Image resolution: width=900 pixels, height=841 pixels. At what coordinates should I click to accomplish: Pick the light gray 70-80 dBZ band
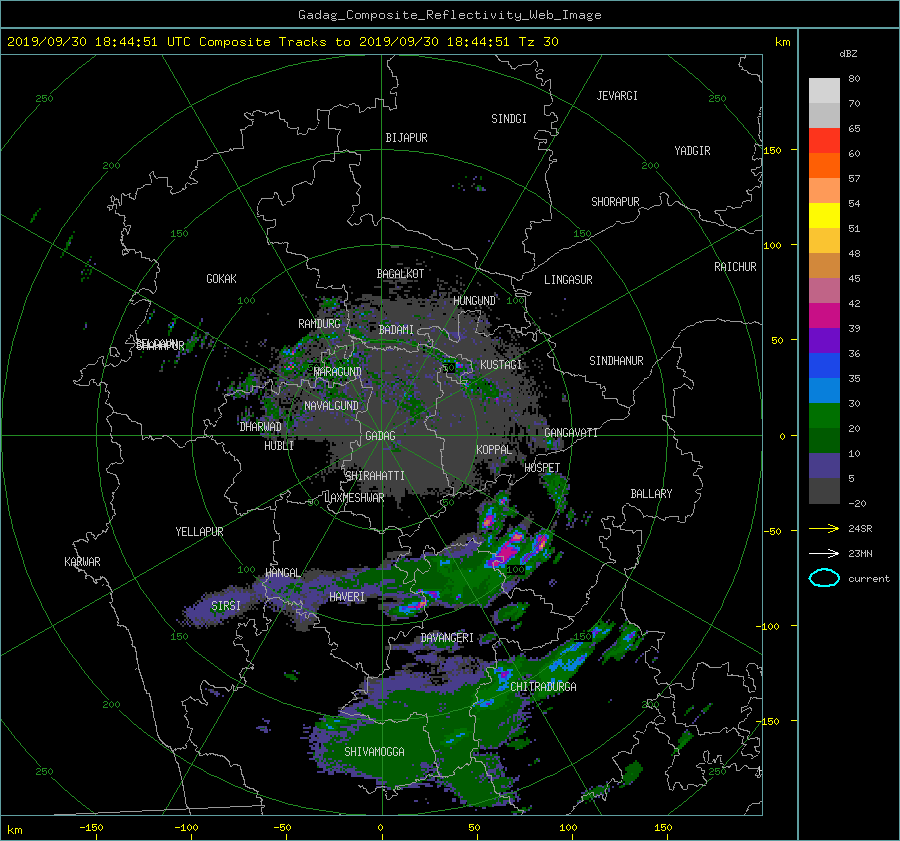[824, 90]
